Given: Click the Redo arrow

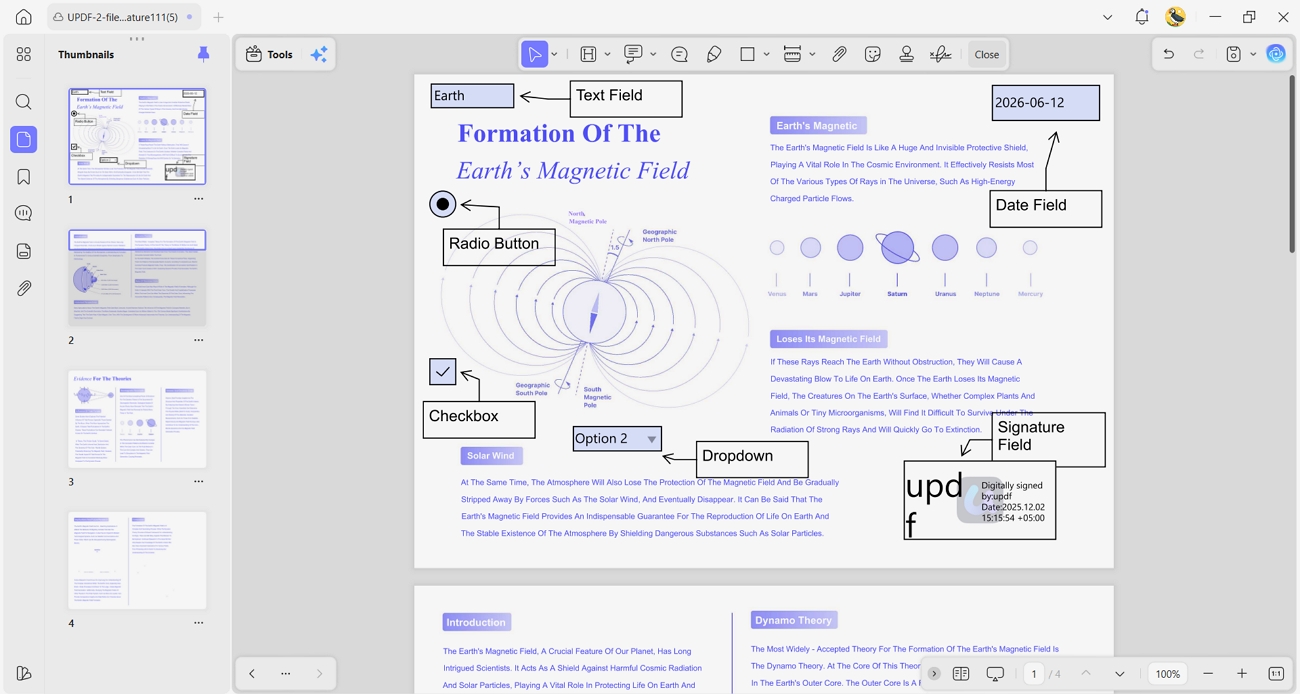Looking at the screenshot, I should (x=1199, y=54).
